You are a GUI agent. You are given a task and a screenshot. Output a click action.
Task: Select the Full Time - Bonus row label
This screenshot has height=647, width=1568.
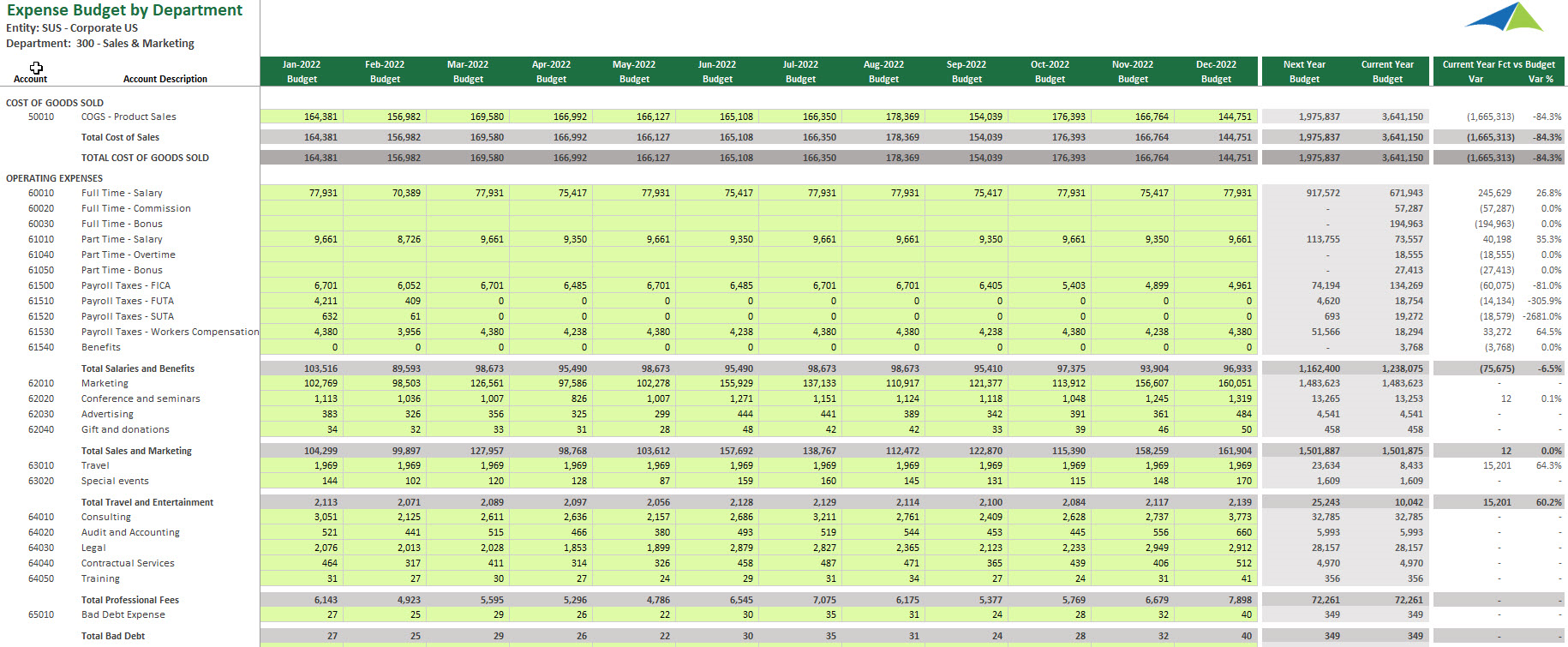(x=122, y=224)
